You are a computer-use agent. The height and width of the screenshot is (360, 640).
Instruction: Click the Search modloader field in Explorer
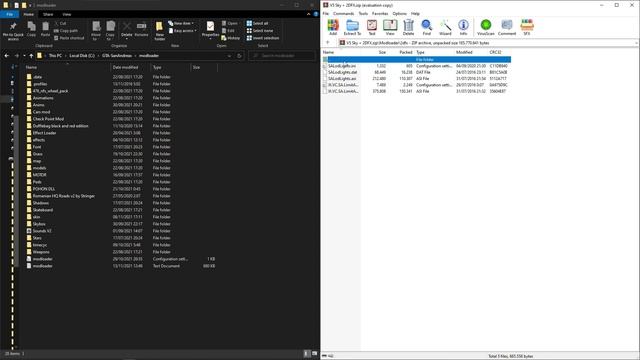point(282,56)
